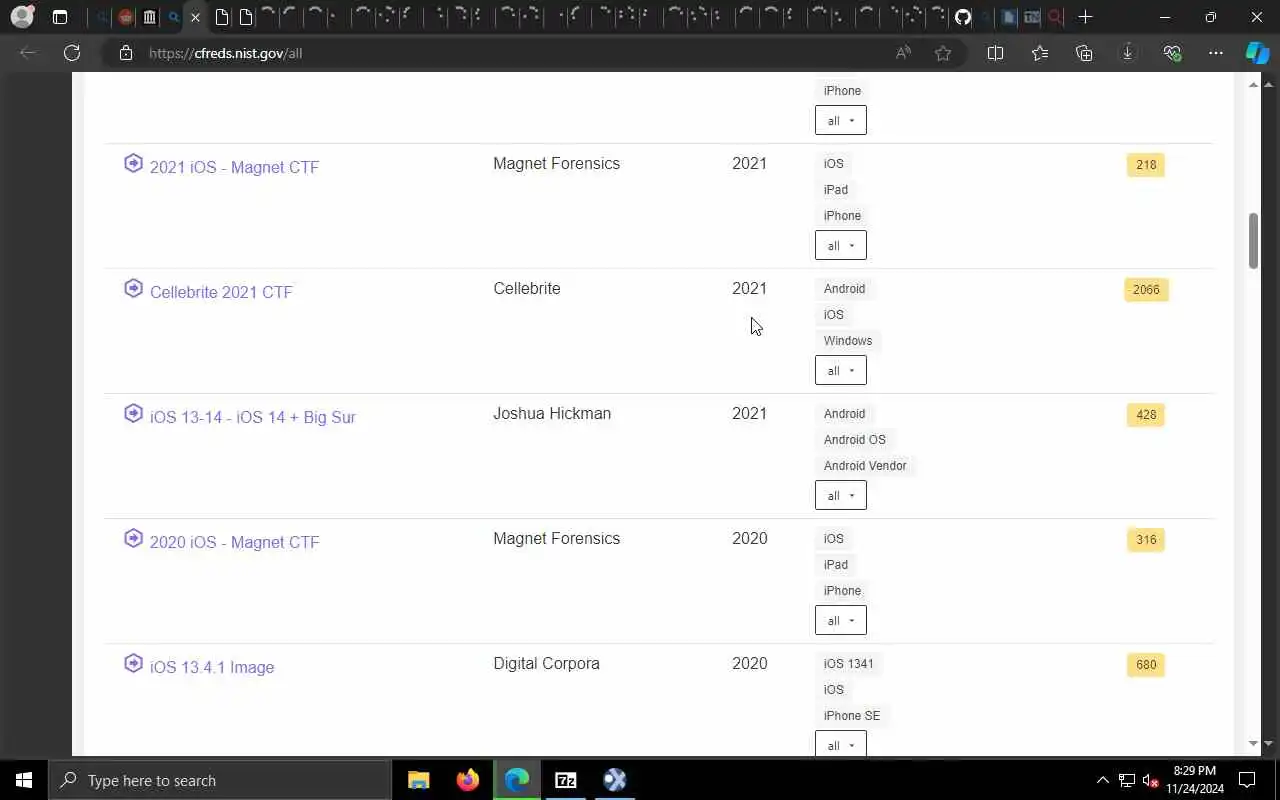Expand 'all' tags dropdown for 2021 iOS - Magnet CTF

coord(841,245)
